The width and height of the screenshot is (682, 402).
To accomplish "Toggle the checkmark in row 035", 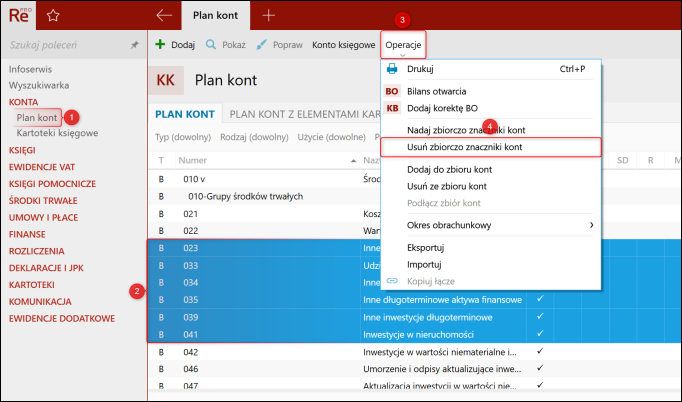I will [x=540, y=299].
